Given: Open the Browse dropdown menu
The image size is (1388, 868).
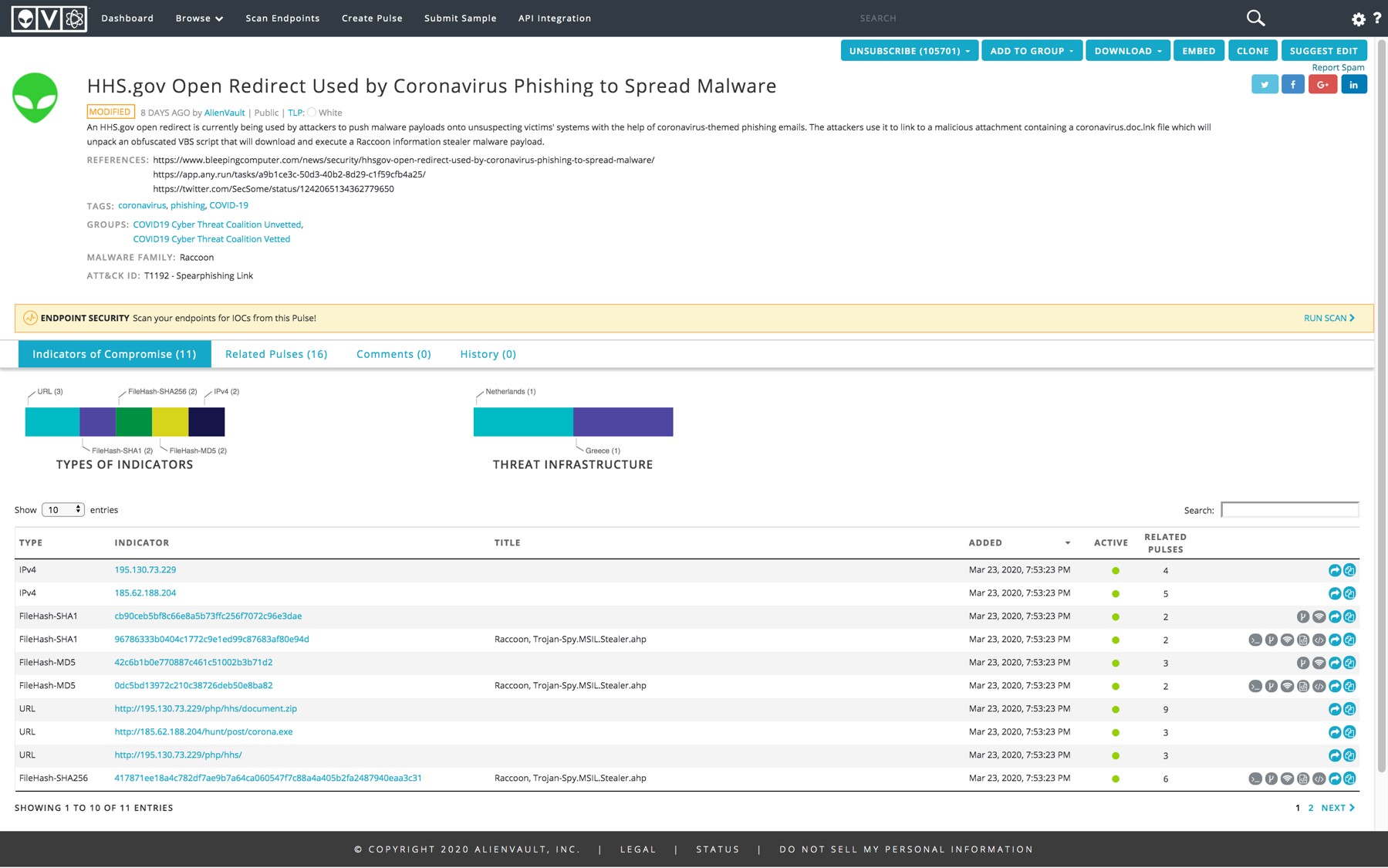Looking at the screenshot, I should tap(199, 19).
